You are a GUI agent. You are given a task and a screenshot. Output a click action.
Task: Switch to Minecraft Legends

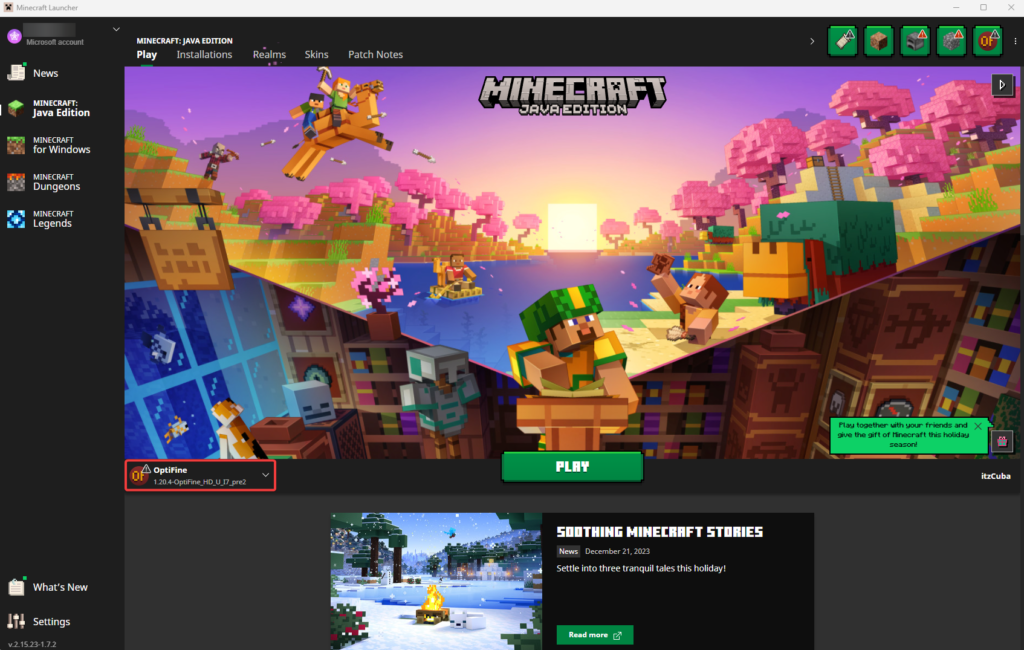(52, 219)
